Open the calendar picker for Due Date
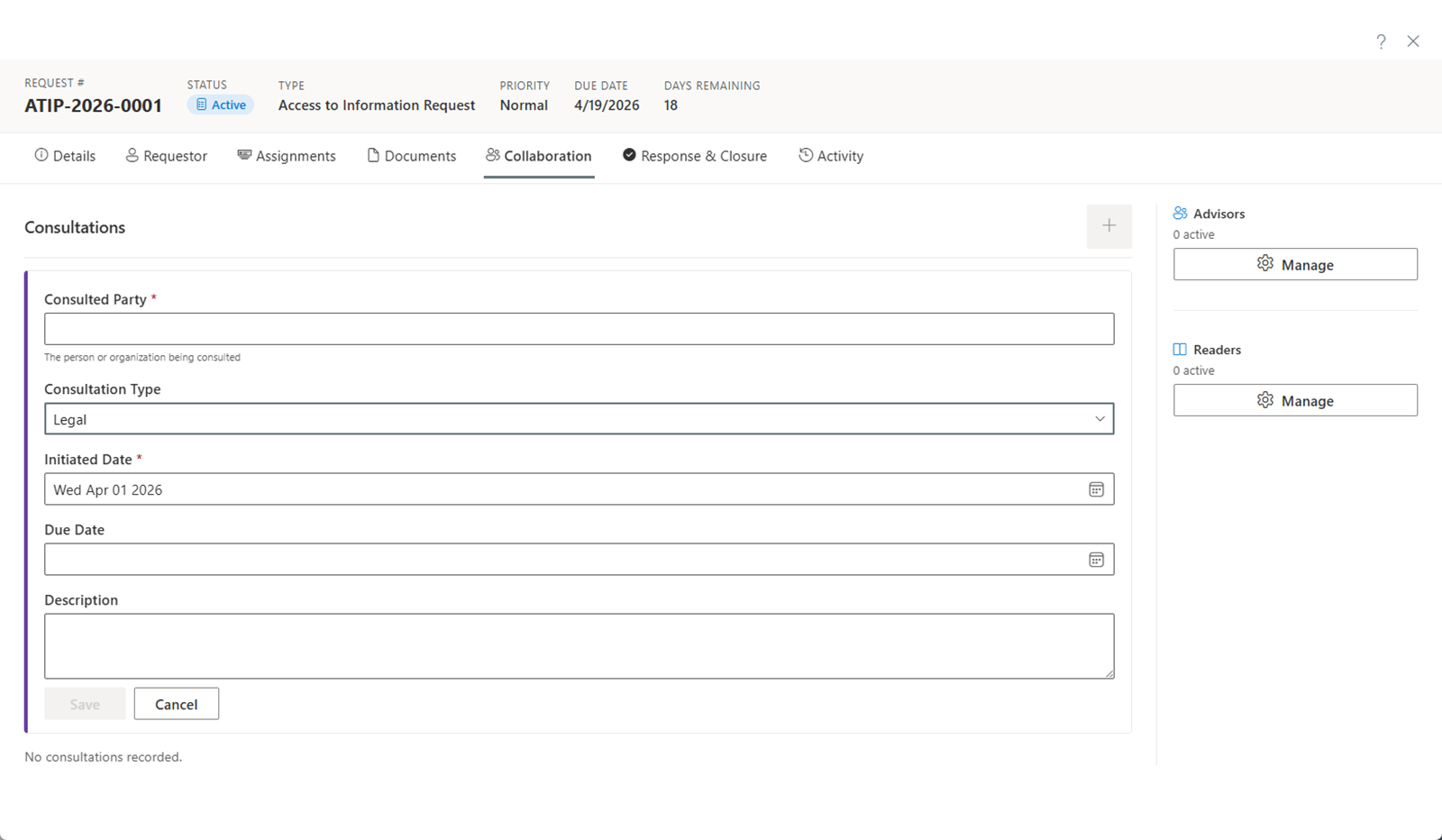The image size is (1442, 840). click(x=1097, y=559)
